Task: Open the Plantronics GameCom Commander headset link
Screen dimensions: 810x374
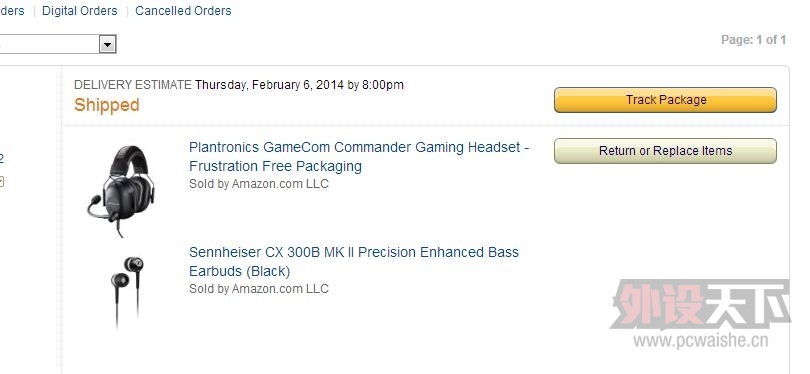Action: coord(359,157)
